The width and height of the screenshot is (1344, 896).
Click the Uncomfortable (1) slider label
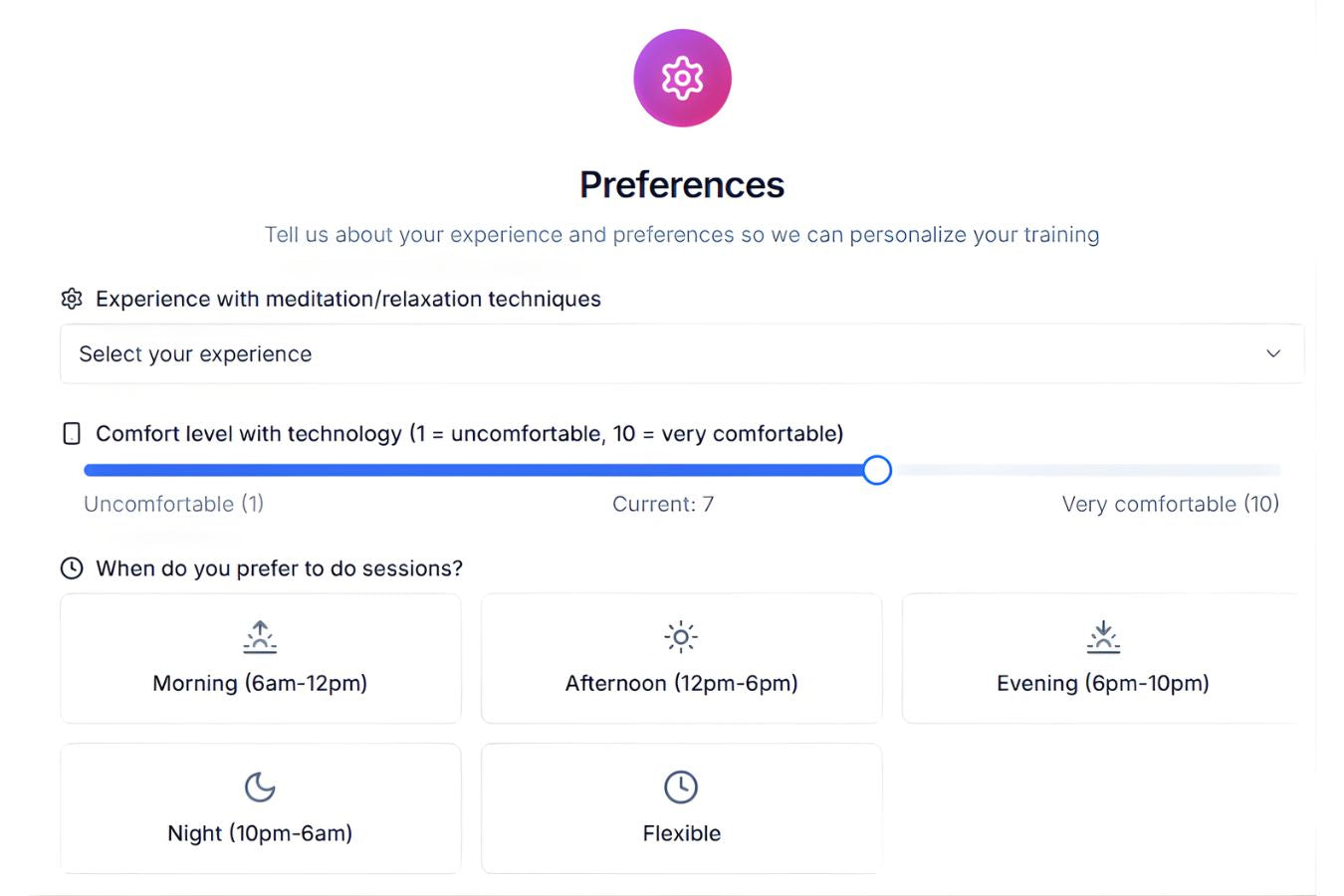point(173,504)
